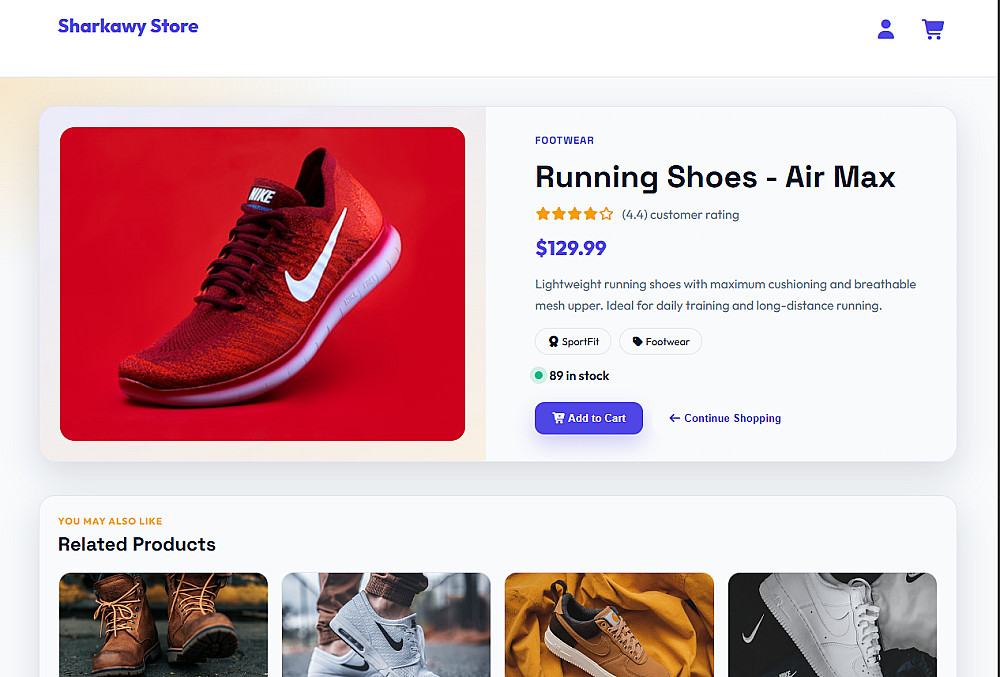Click the SportFit brand badge icon

[553, 342]
